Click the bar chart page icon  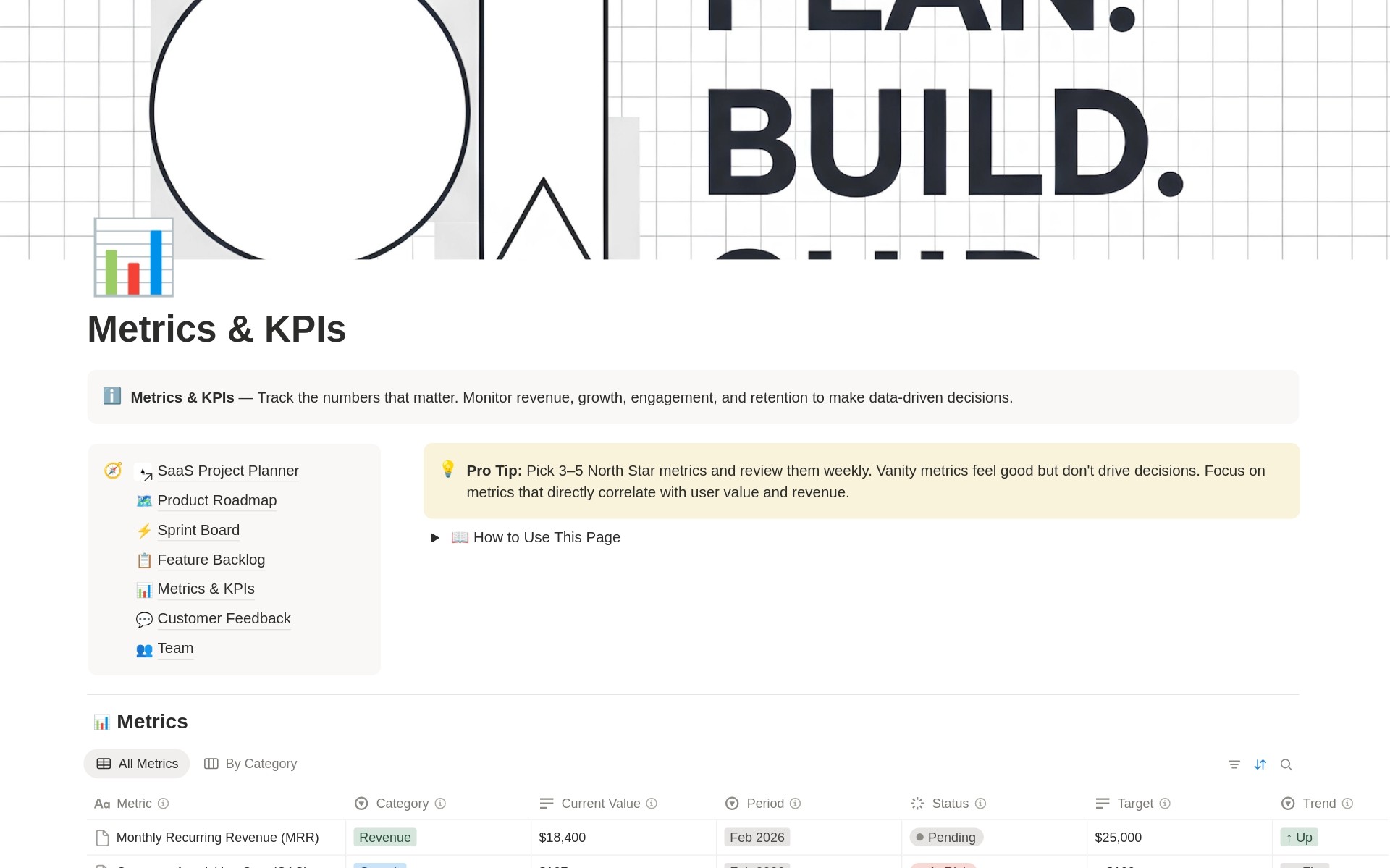[x=134, y=258]
